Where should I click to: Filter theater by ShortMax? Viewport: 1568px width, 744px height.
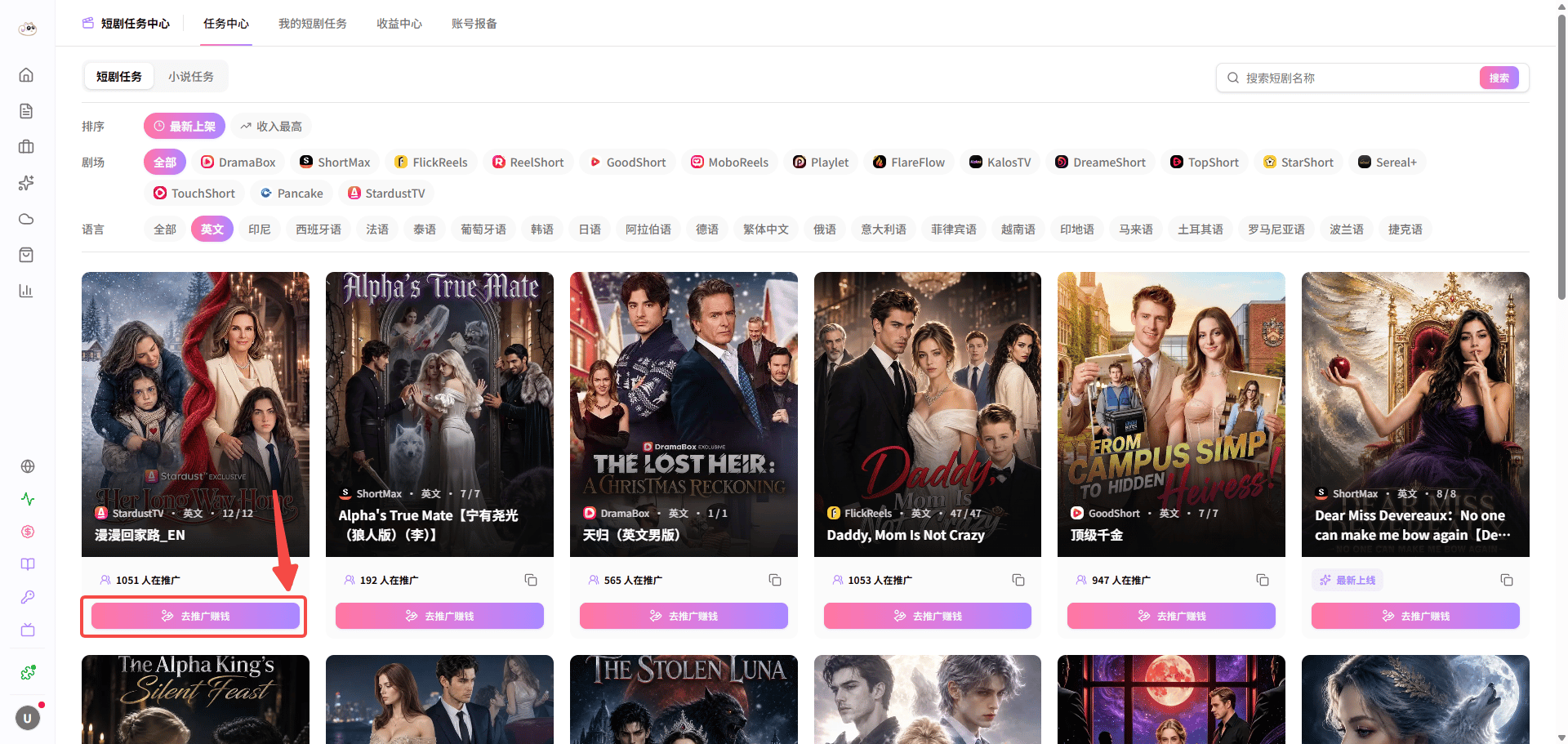(x=336, y=163)
